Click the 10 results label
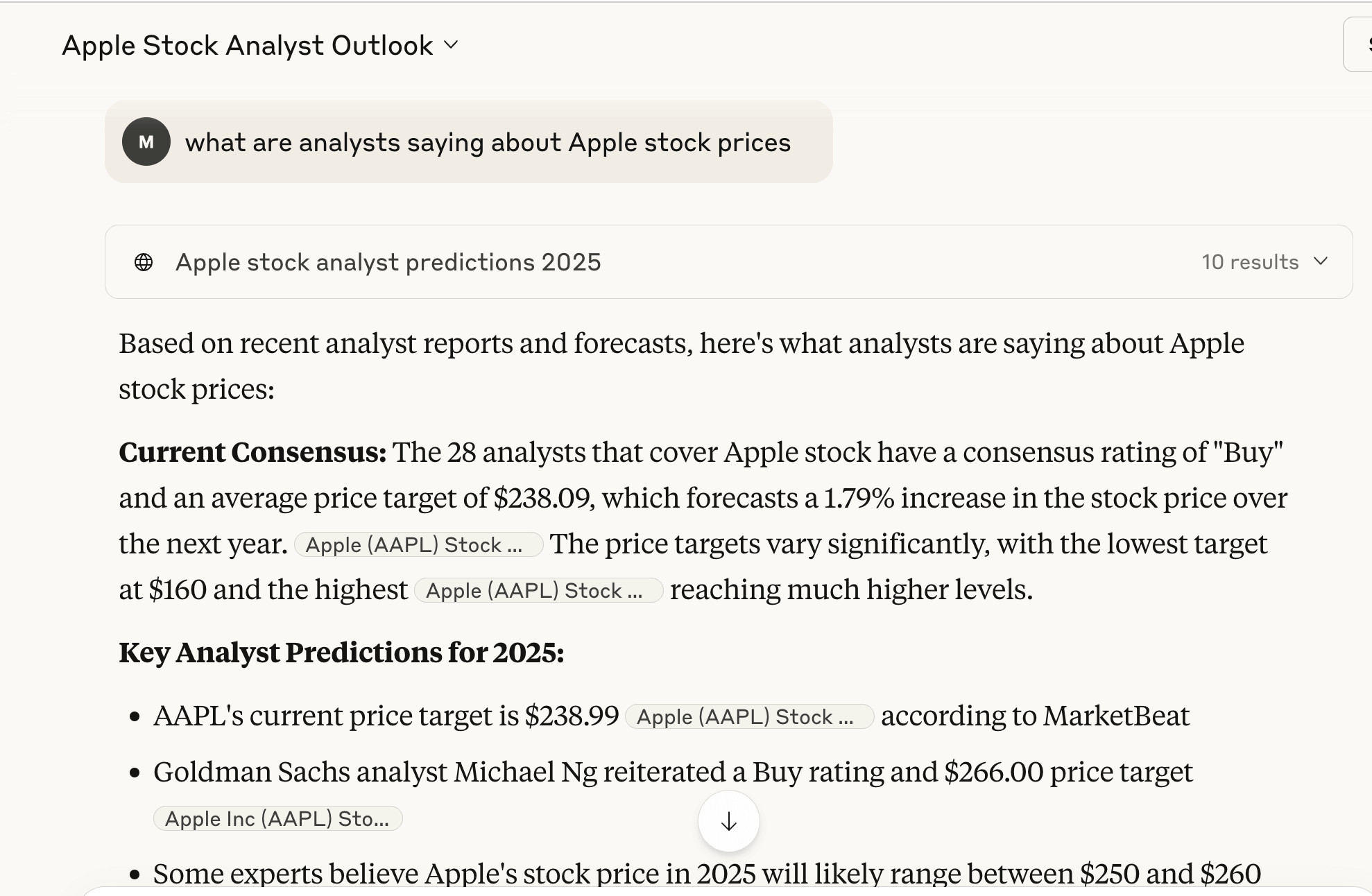The height and width of the screenshot is (896, 1372). coord(1249,262)
